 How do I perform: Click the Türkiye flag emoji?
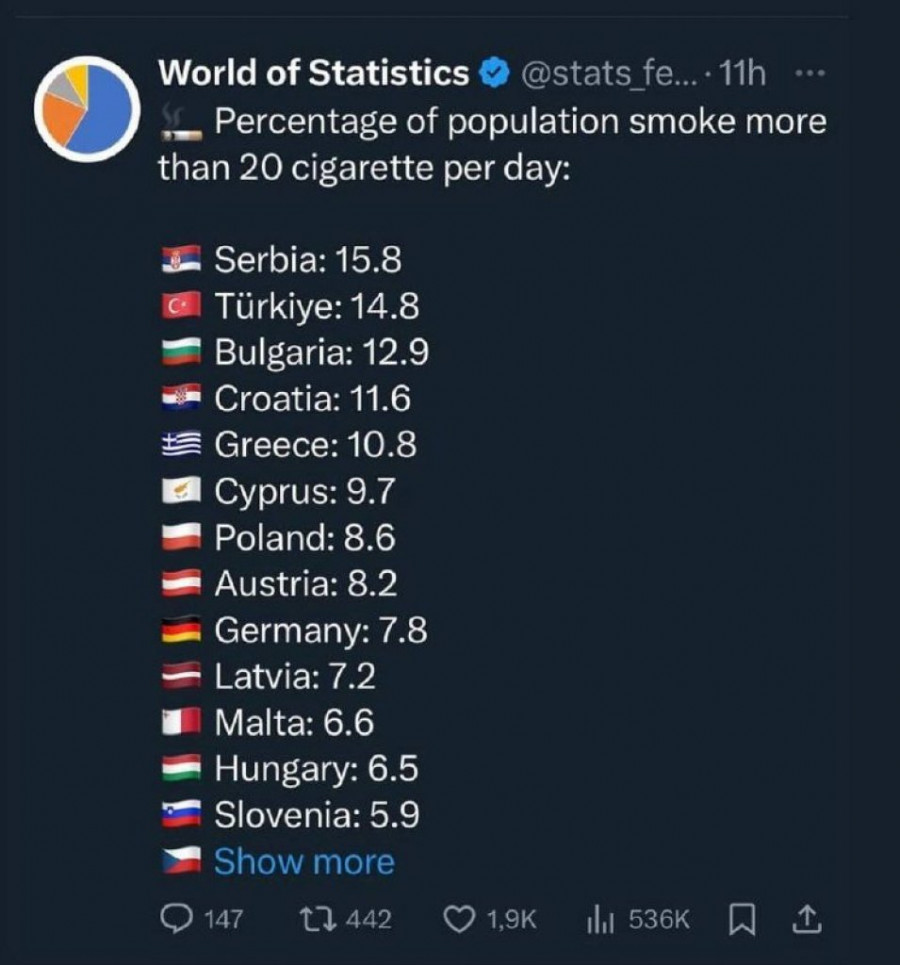click(181, 307)
